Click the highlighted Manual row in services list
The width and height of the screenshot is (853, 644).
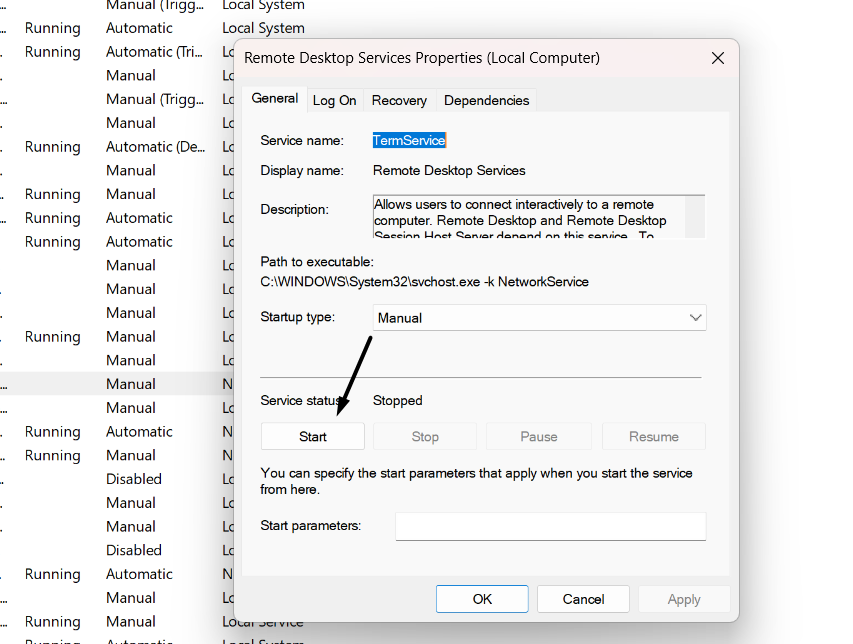tap(116, 384)
